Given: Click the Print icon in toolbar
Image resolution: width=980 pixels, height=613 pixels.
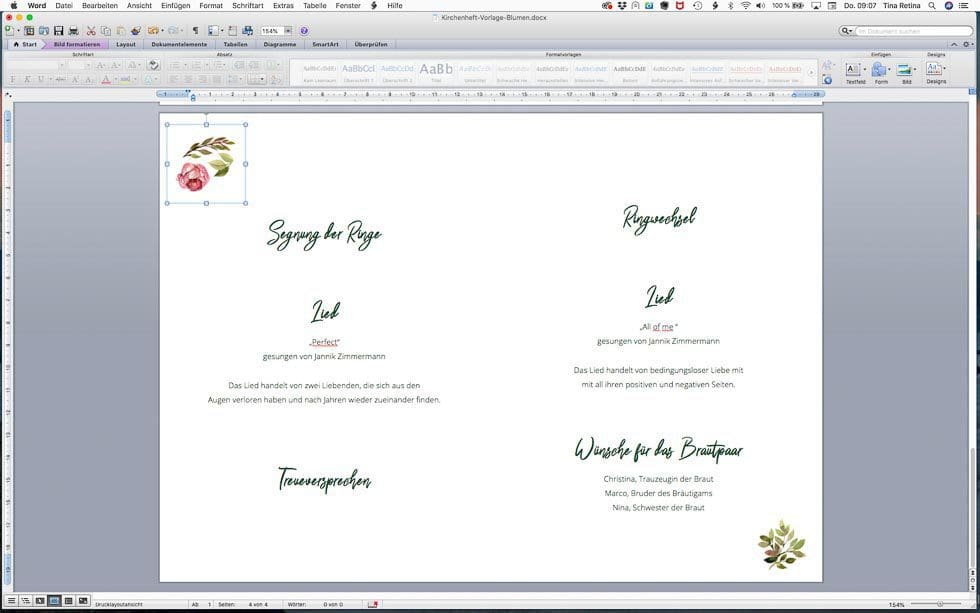Looking at the screenshot, I should [x=73, y=31].
